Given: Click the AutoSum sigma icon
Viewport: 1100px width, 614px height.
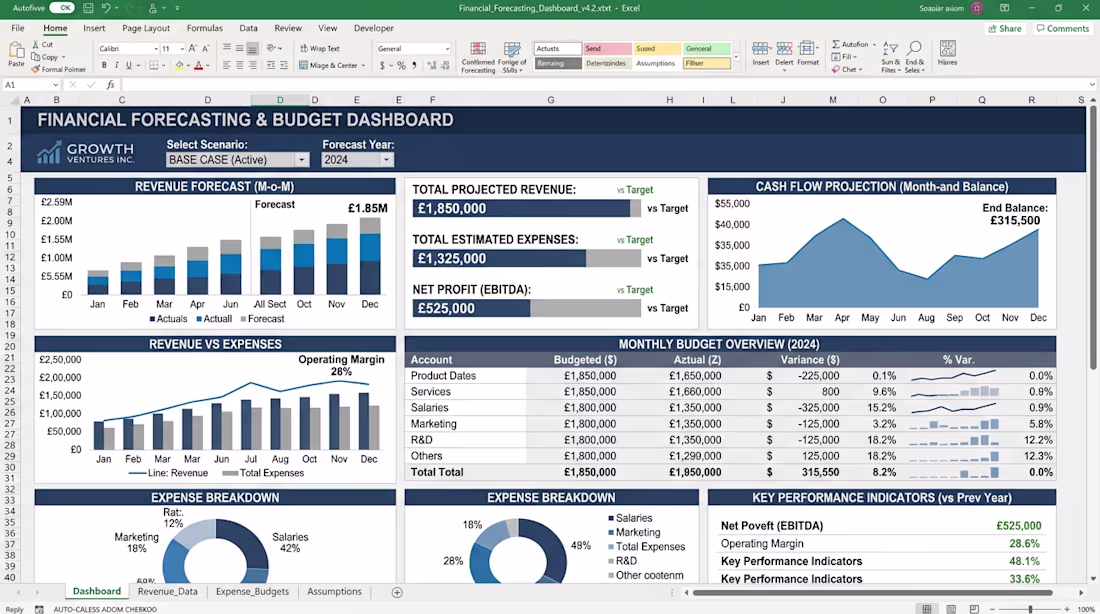Looking at the screenshot, I should point(836,44).
